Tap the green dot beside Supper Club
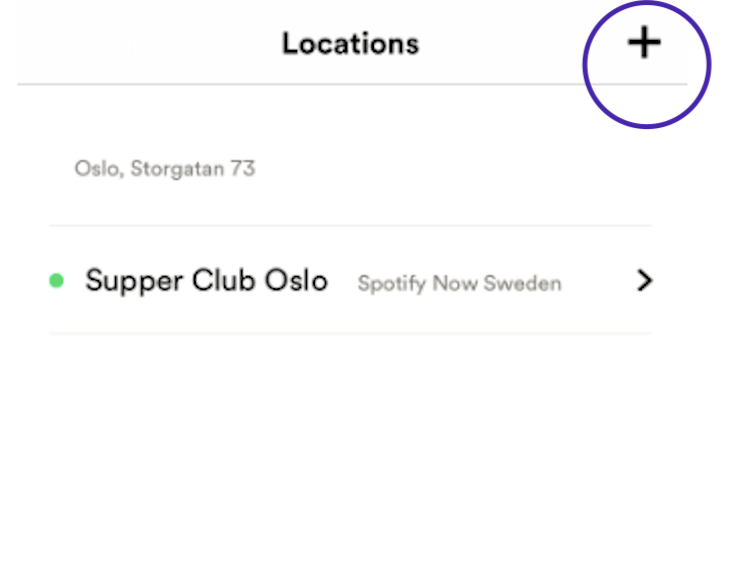The height and width of the screenshot is (578, 752). (x=56, y=281)
